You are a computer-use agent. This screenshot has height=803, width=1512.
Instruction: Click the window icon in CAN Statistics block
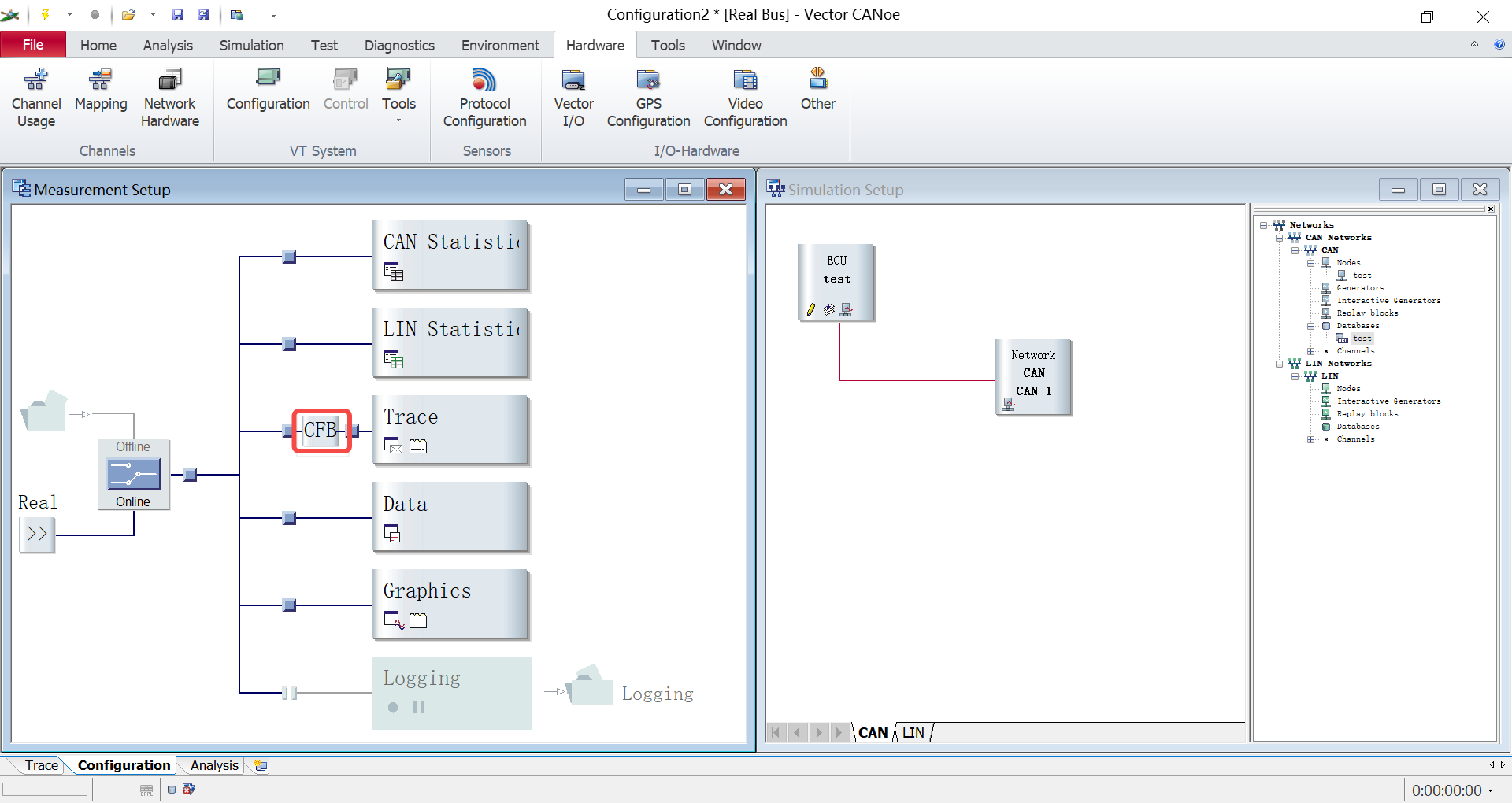[394, 272]
